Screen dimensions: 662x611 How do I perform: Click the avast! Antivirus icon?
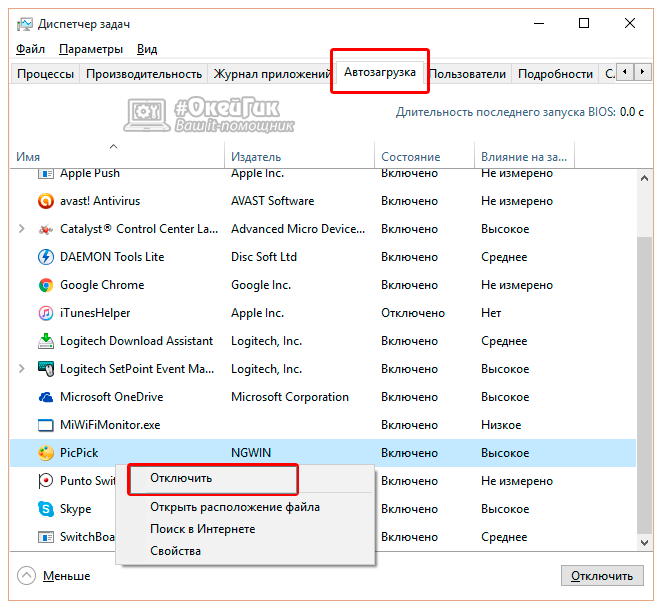click(x=45, y=201)
